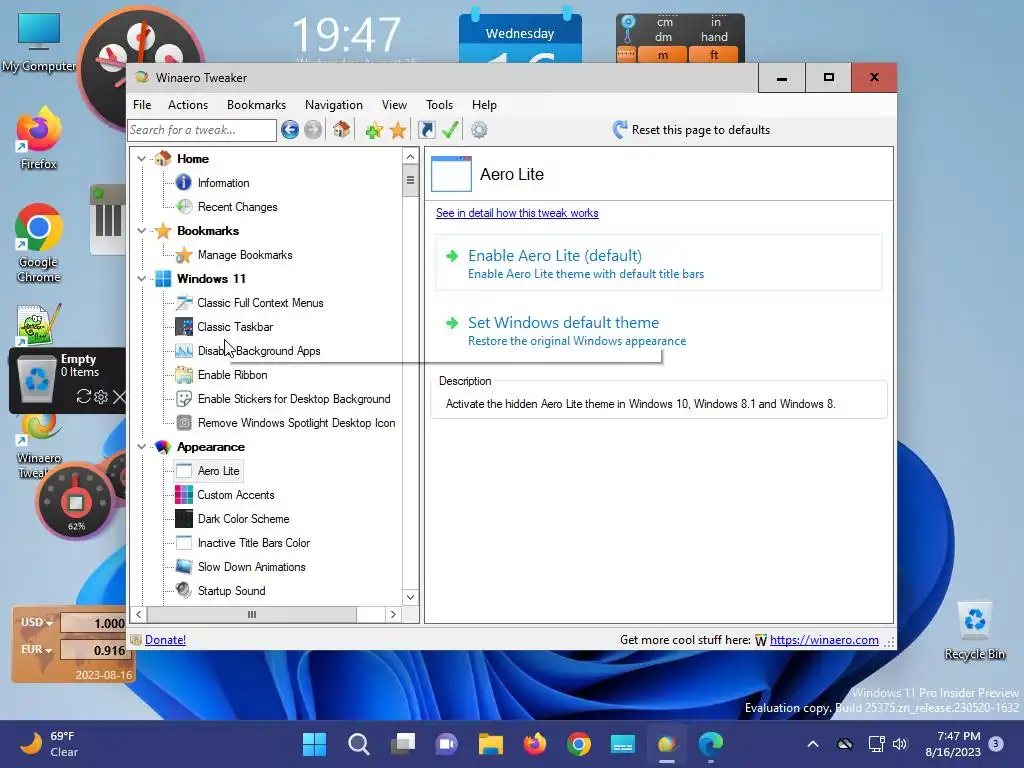This screenshot has height=768, width=1024.
Task: Click tree horizontal scrollbar left arrow
Action: pyautogui.click(x=138, y=615)
